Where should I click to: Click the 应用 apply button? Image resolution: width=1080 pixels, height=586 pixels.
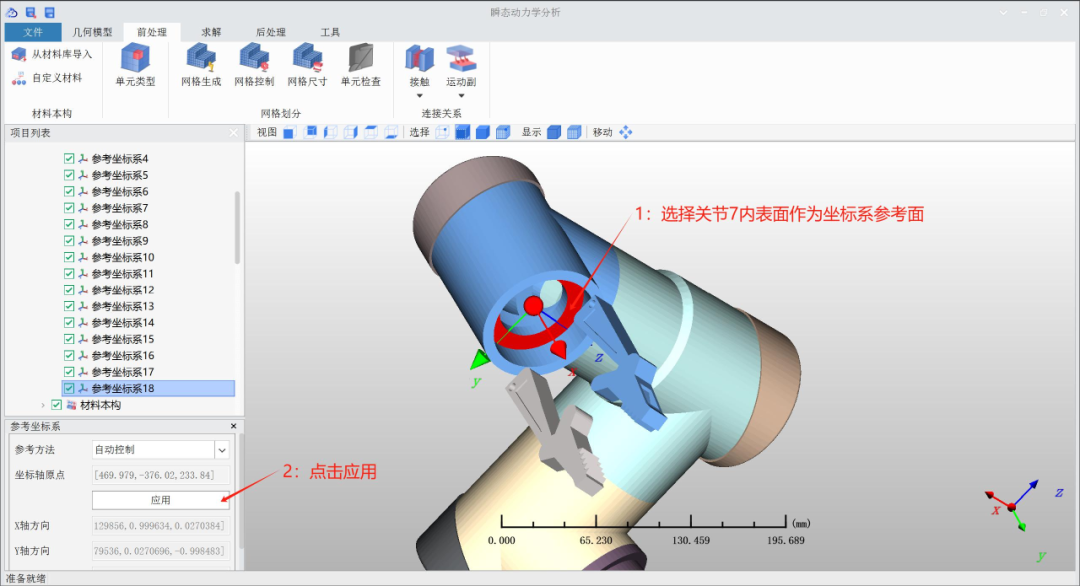point(160,501)
